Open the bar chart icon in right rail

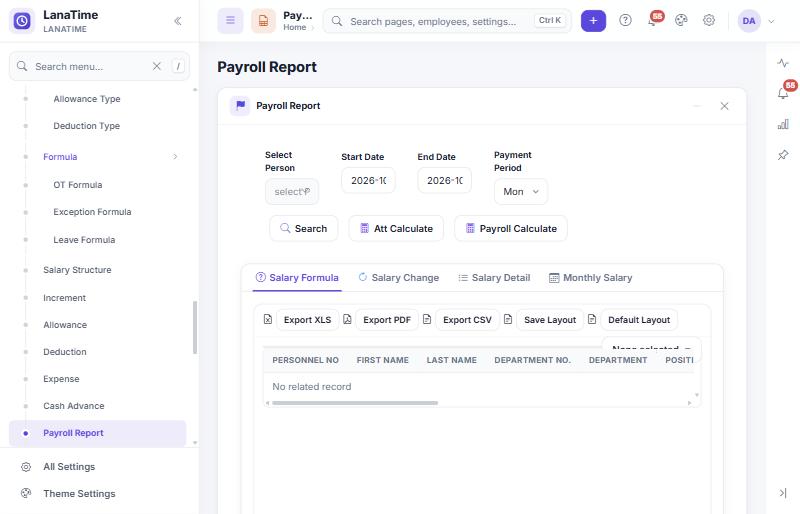tap(783, 124)
